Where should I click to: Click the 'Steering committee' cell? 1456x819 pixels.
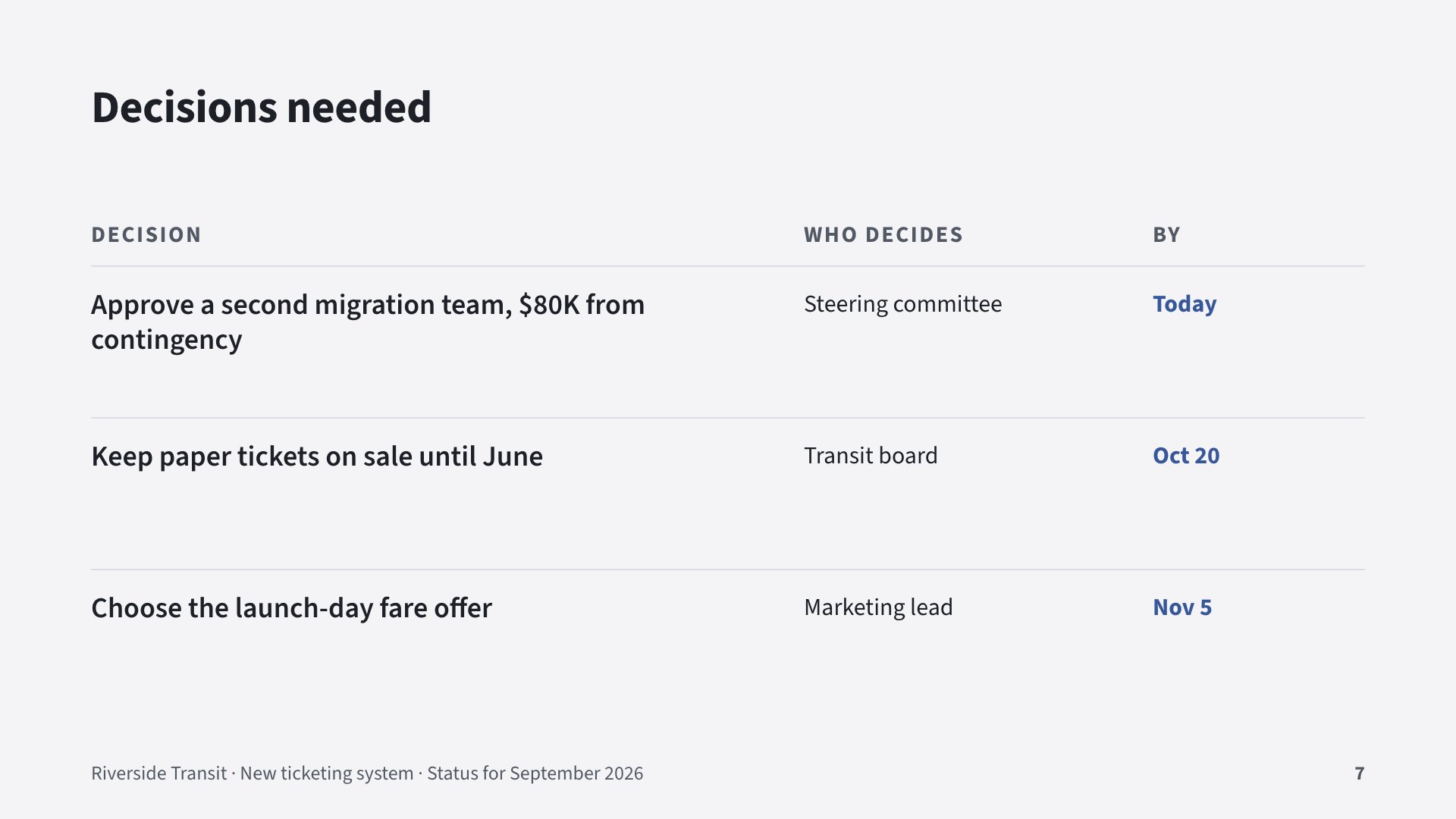[x=902, y=304]
